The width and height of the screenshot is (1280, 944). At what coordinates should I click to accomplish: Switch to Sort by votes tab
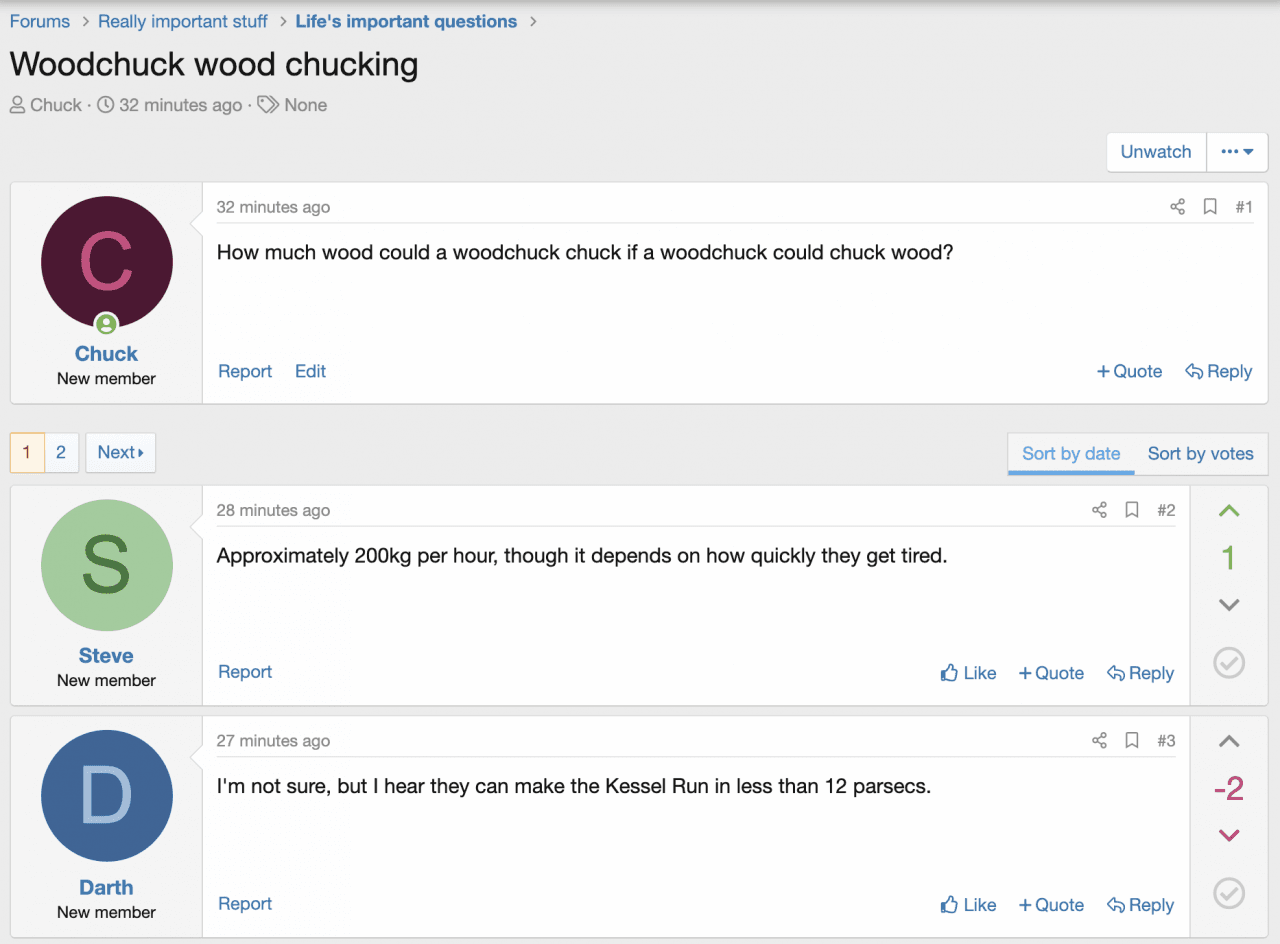point(1200,453)
